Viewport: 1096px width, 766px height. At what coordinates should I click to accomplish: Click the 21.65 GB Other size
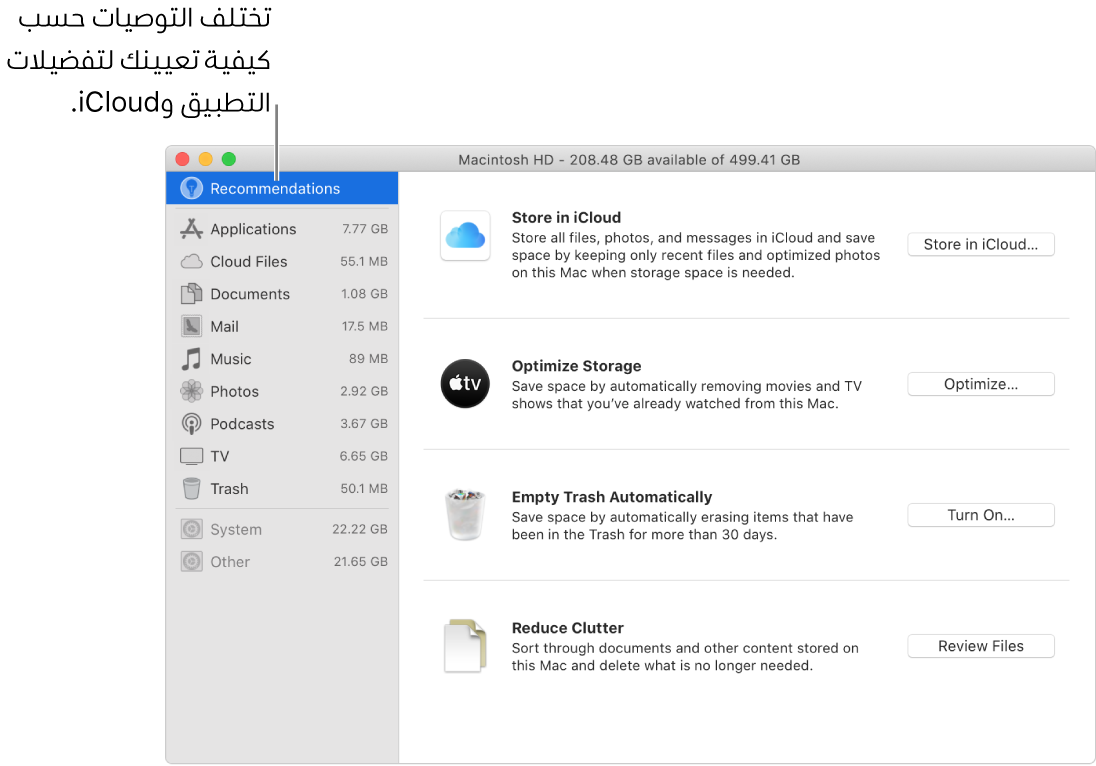[361, 561]
